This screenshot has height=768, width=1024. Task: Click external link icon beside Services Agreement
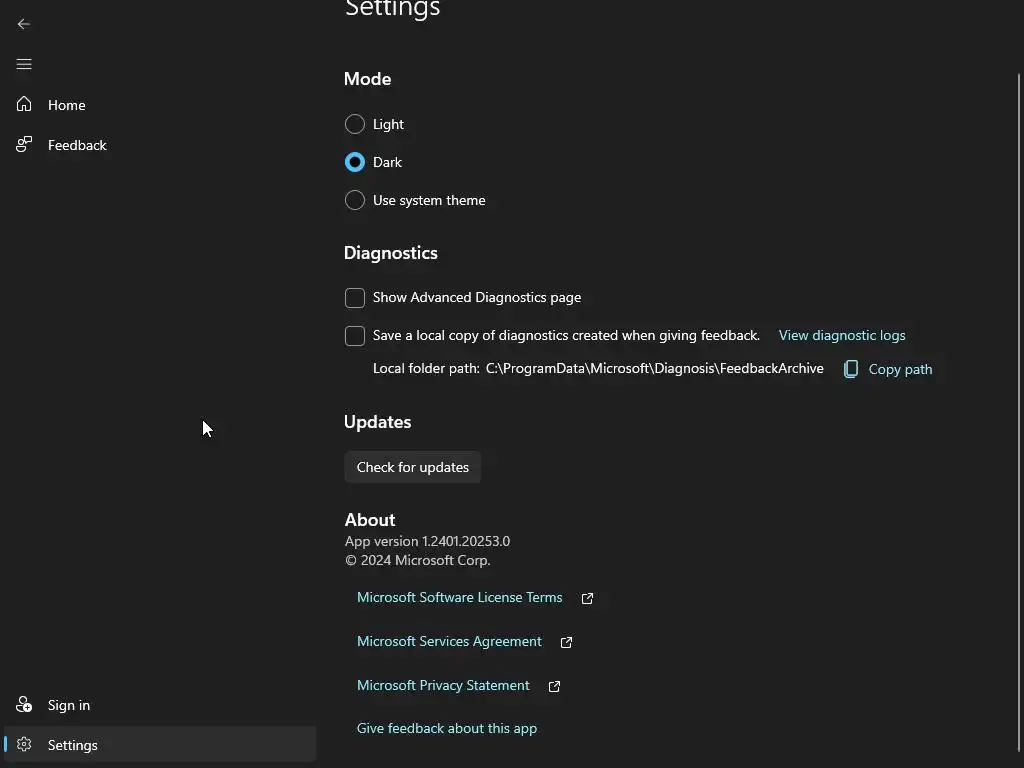click(567, 642)
